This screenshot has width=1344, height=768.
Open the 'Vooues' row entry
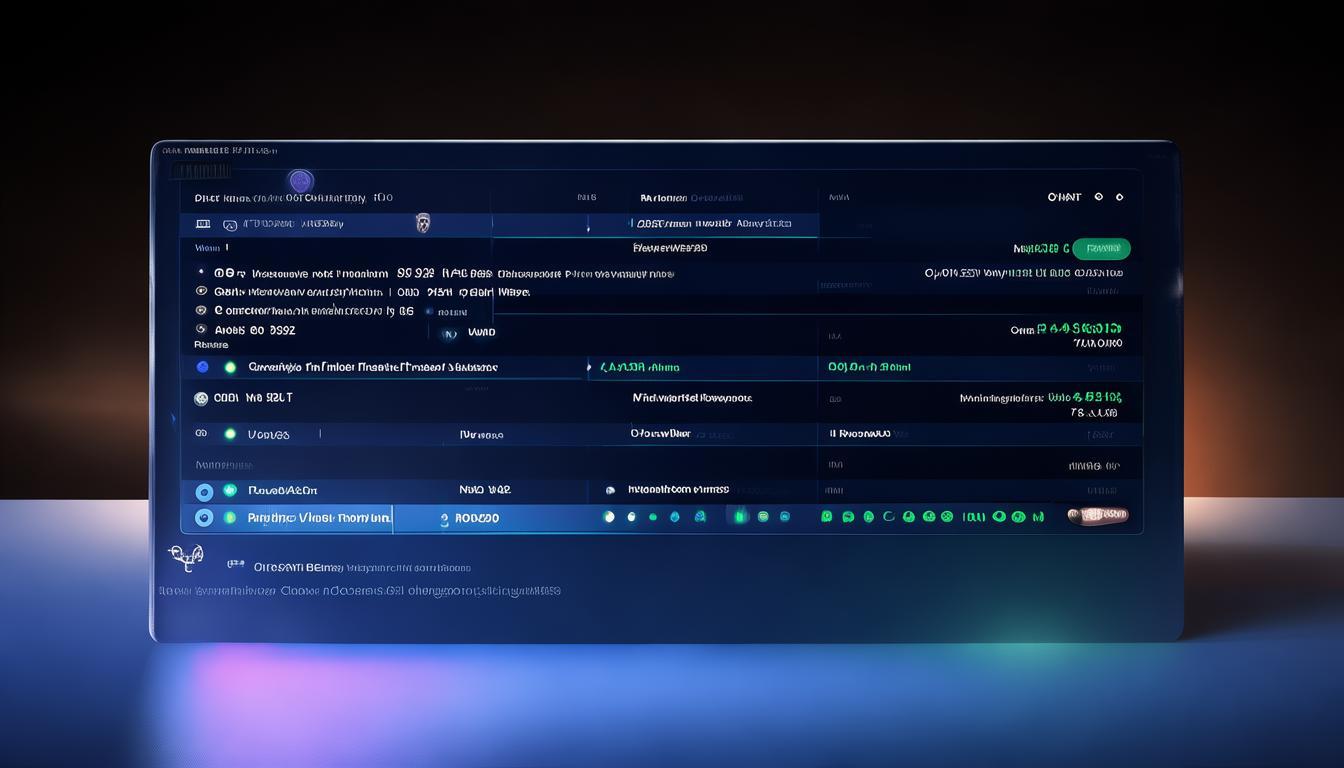(268, 435)
